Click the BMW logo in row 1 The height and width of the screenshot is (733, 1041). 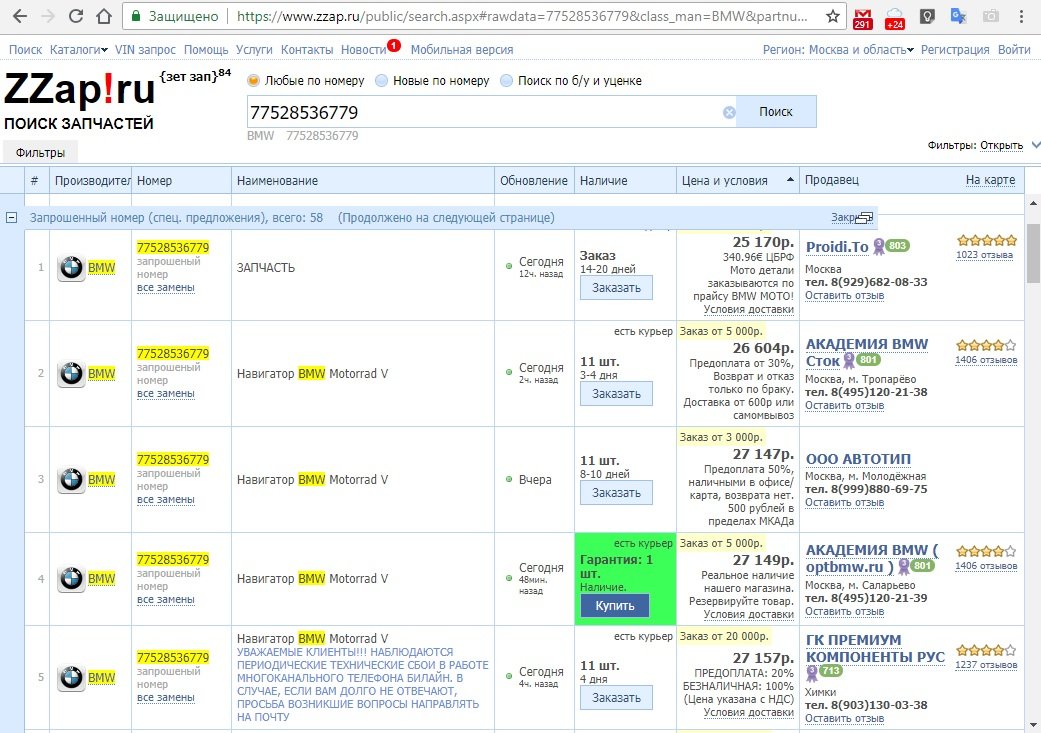point(71,268)
